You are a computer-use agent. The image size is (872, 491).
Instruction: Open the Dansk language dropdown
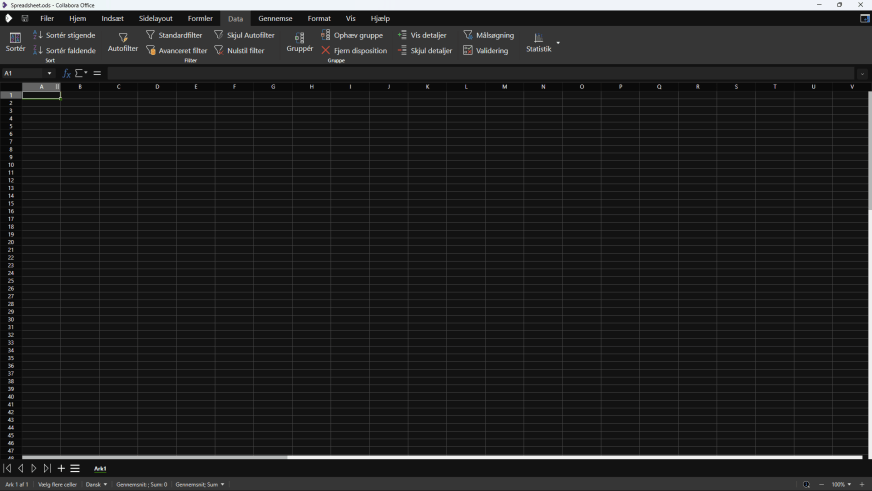coord(96,484)
